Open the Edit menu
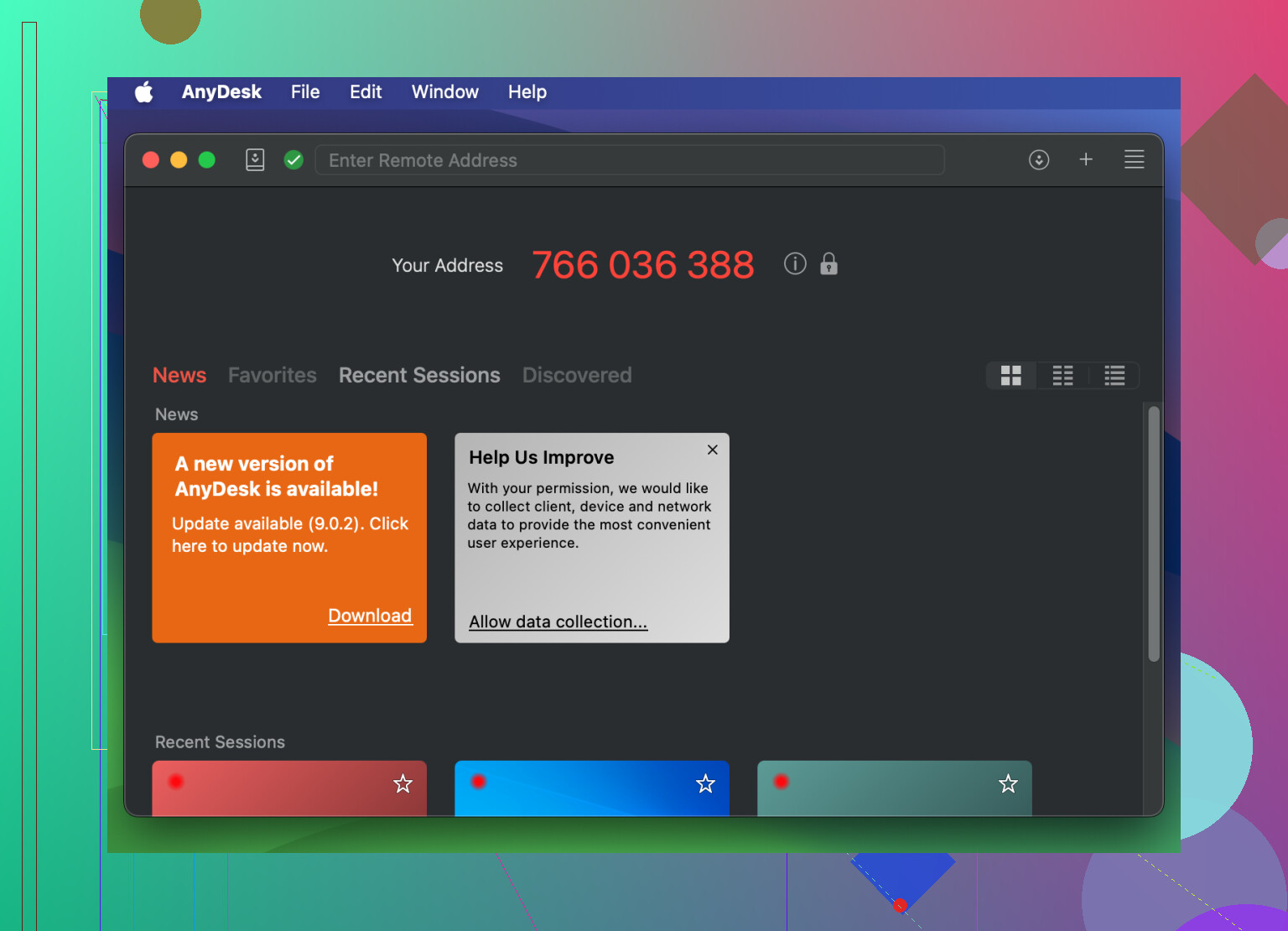 click(366, 92)
